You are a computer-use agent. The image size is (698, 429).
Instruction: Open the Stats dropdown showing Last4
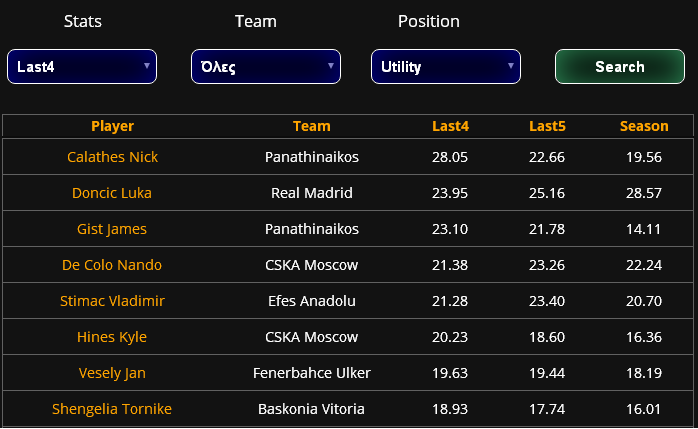[x=82, y=67]
